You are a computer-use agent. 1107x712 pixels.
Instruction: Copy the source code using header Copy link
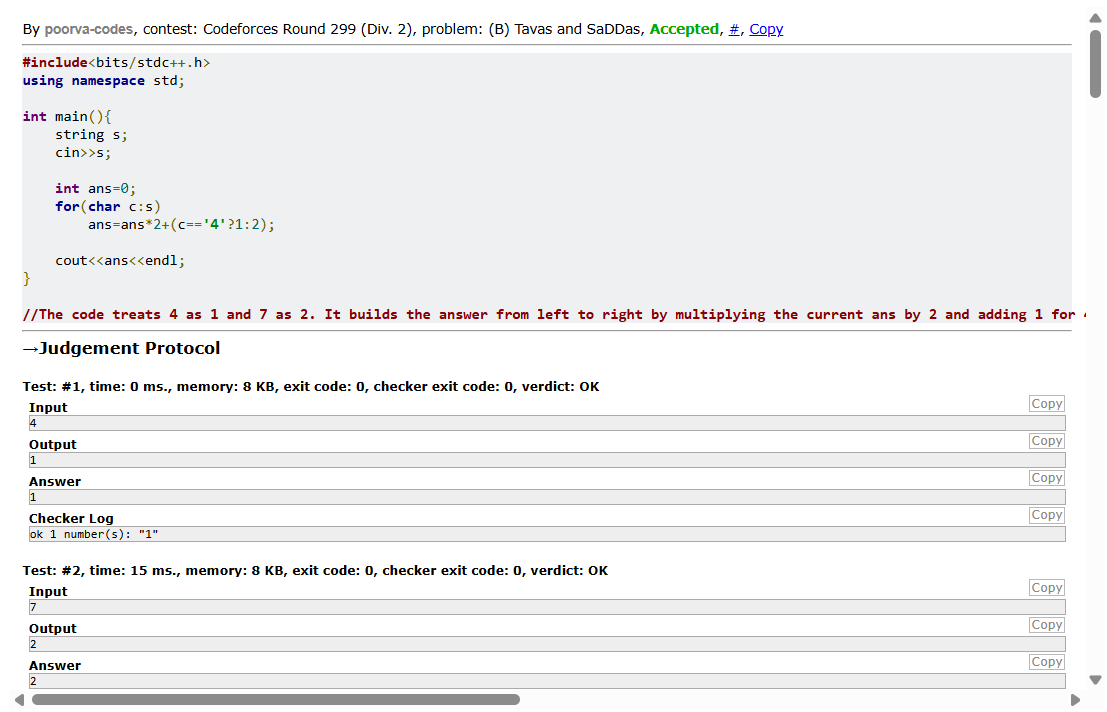pos(766,29)
